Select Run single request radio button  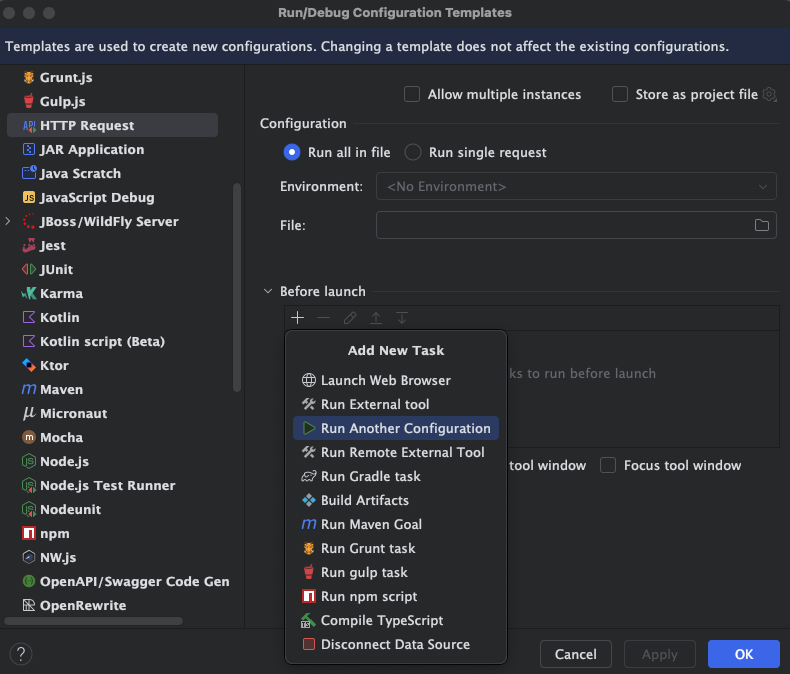coord(413,152)
